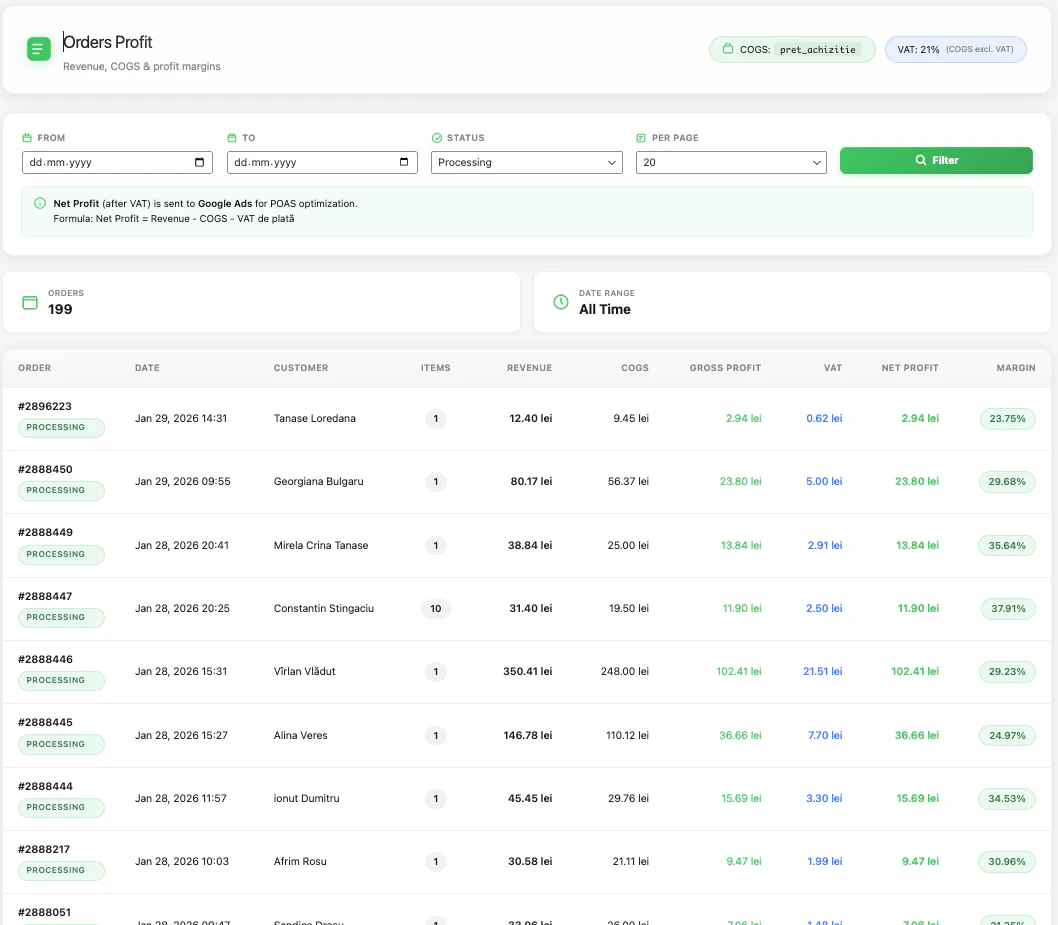Screen dimensions: 1058x925
Task: Open order #2888450
Action: (45, 469)
